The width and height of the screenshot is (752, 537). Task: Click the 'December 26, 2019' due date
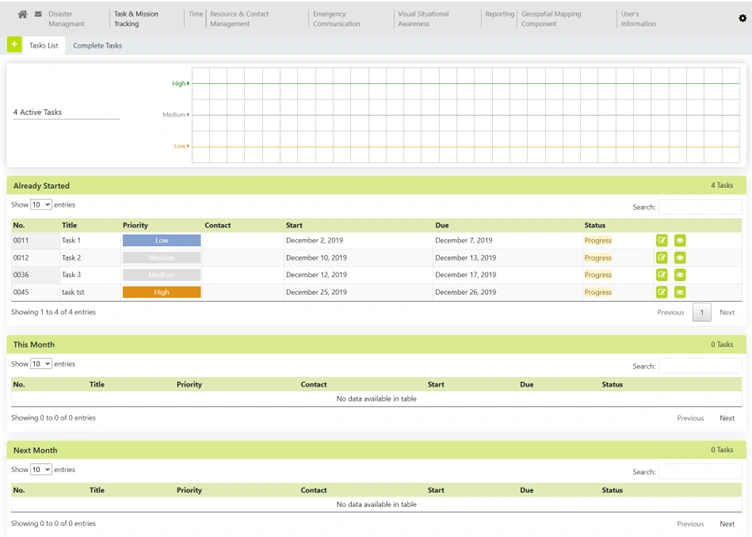tap(465, 292)
